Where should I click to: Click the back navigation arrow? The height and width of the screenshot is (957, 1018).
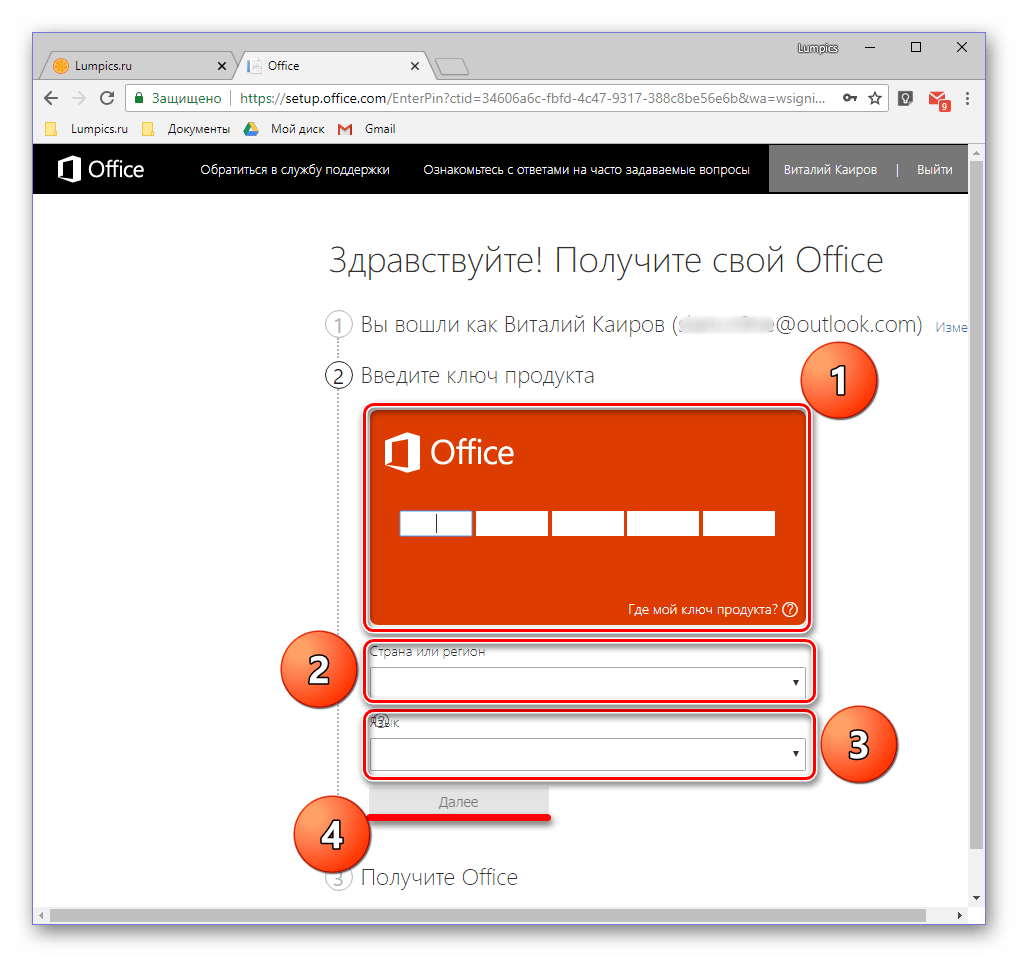pos(50,98)
